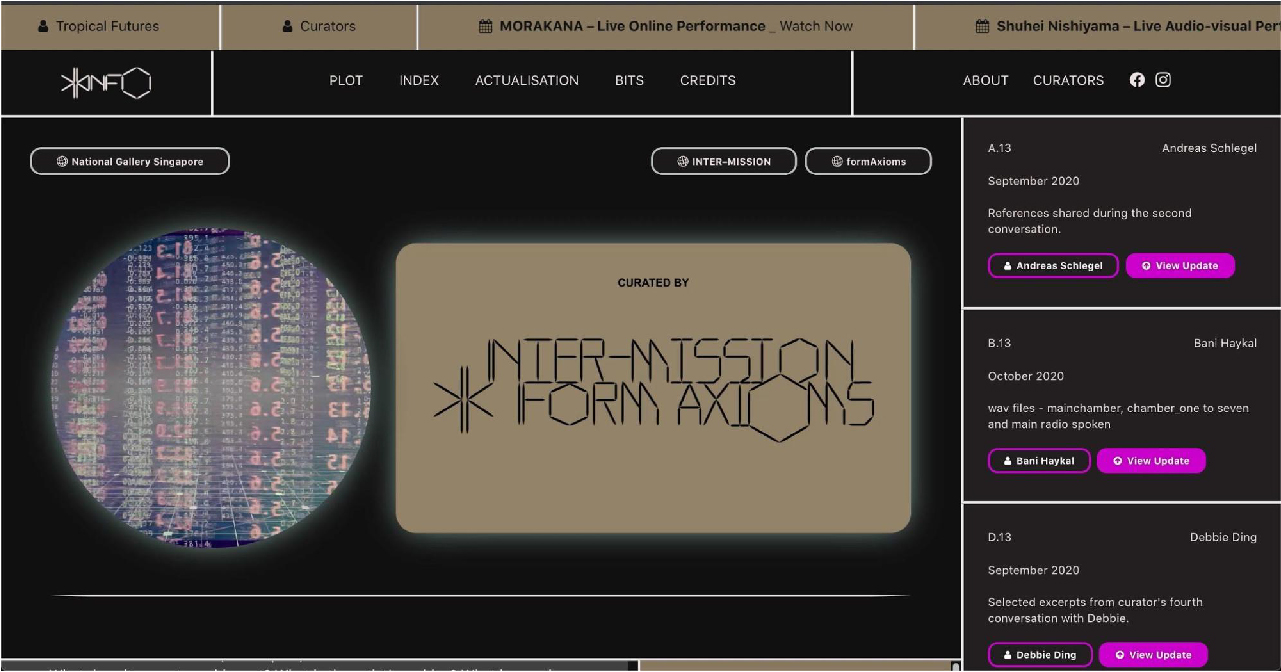
Task: Click 'References shared during the second conversation' text
Action: click(x=1090, y=221)
